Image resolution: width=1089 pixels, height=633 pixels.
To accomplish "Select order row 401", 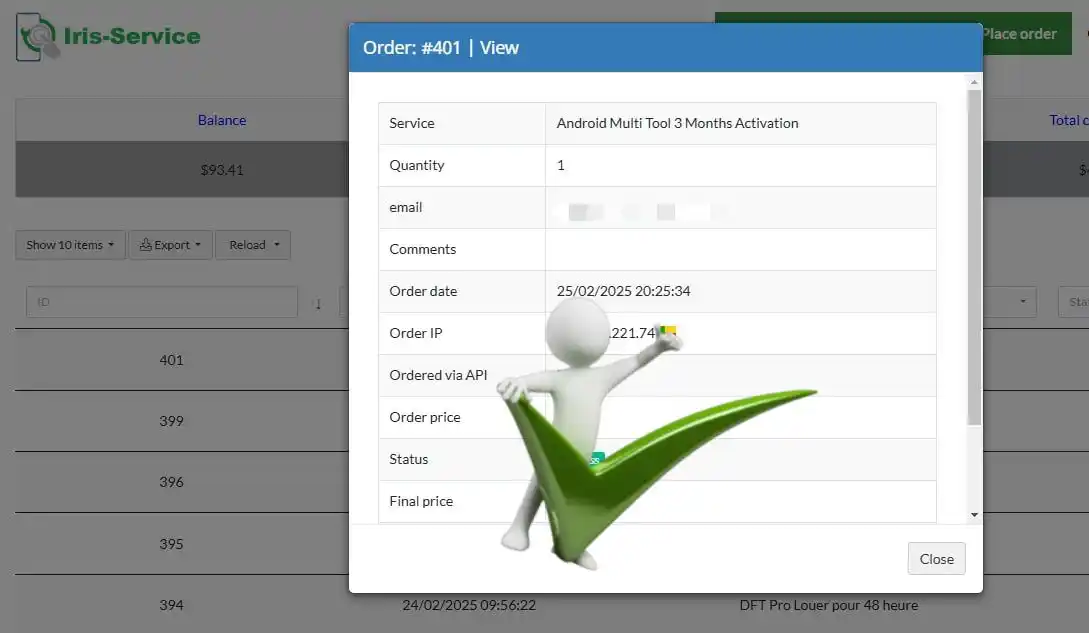I will (x=172, y=360).
